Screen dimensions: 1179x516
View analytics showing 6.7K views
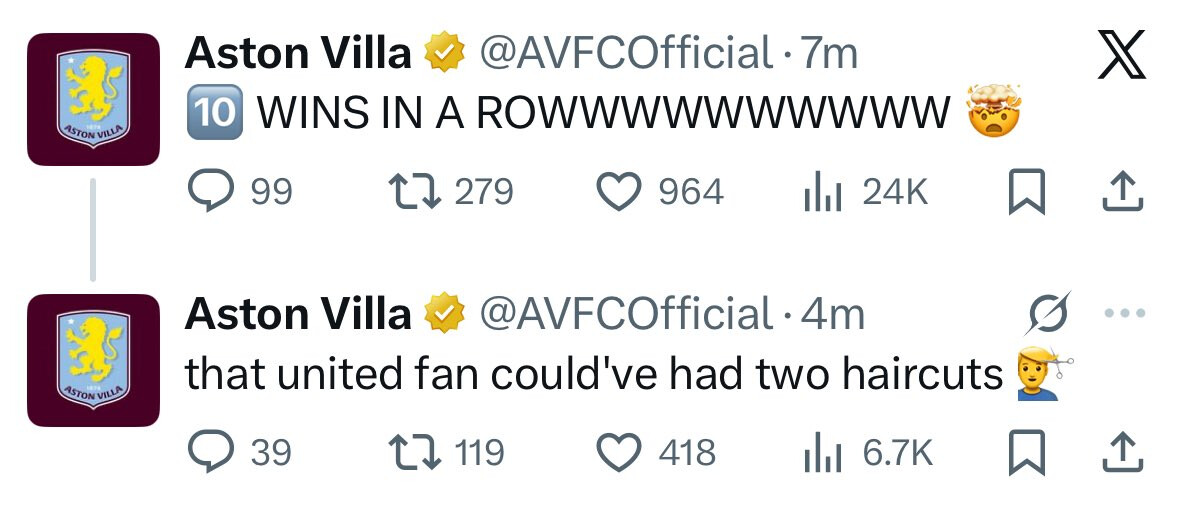[x=818, y=453]
